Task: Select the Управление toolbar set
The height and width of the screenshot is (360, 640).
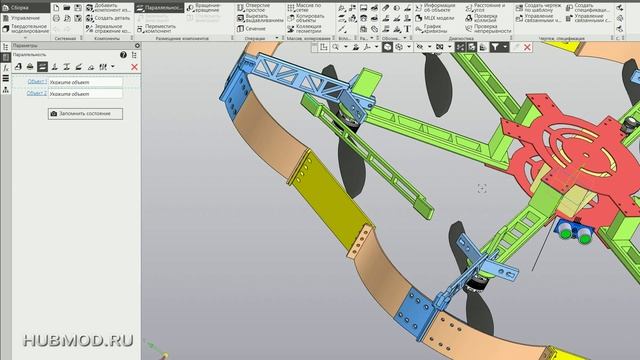Action: pos(21,18)
